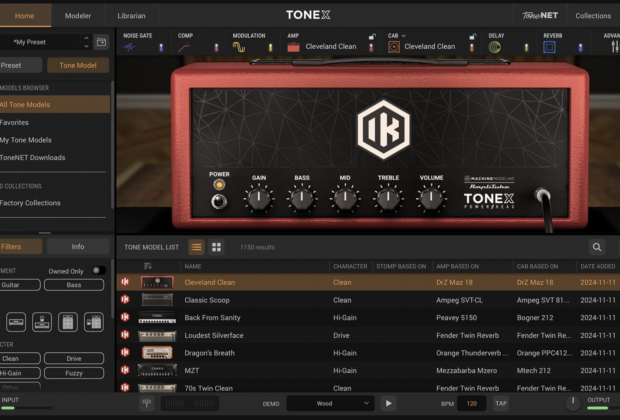620x420 pixels.
Task: Filter by Bass instrument
Action: point(74,285)
